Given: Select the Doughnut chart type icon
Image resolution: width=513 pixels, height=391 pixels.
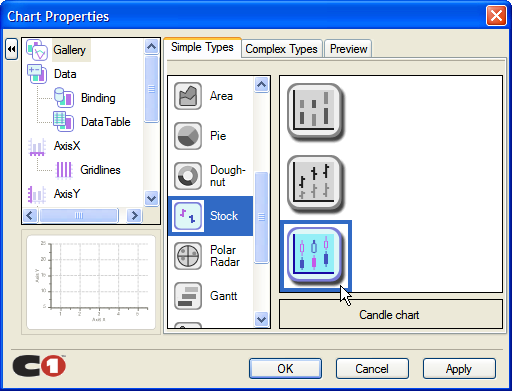Looking at the screenshot, I should point(188,176).
